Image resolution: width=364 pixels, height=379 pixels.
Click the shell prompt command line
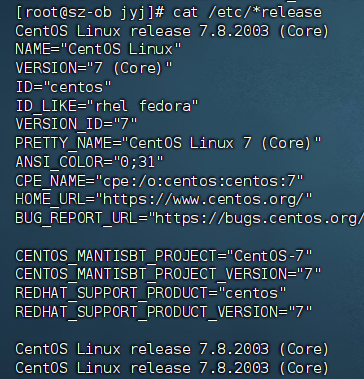pyautogui.click(x=169, y=13)
